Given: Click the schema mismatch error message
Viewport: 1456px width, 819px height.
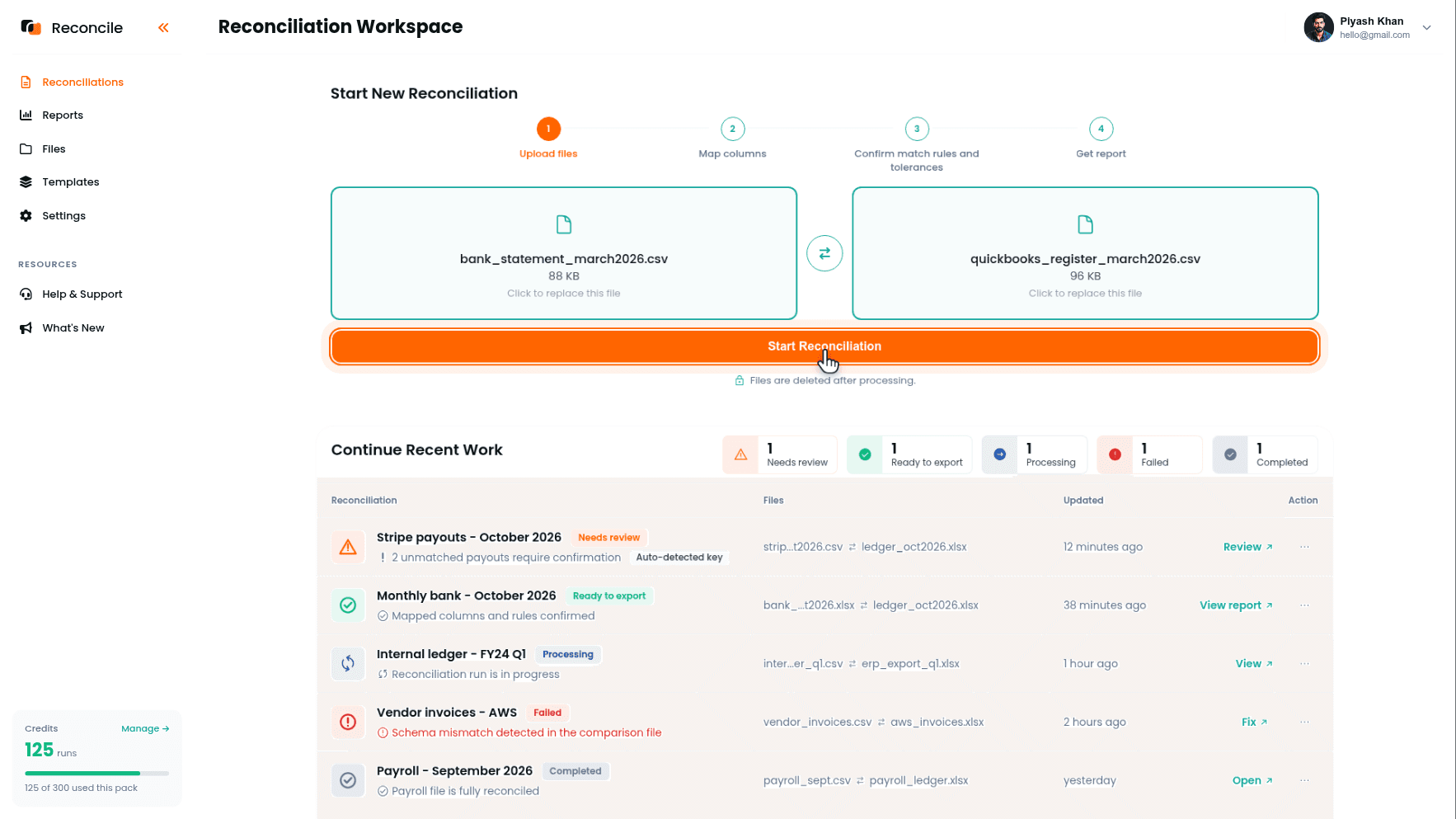Looking at the screenshot, I should click(x=519, y=732).
